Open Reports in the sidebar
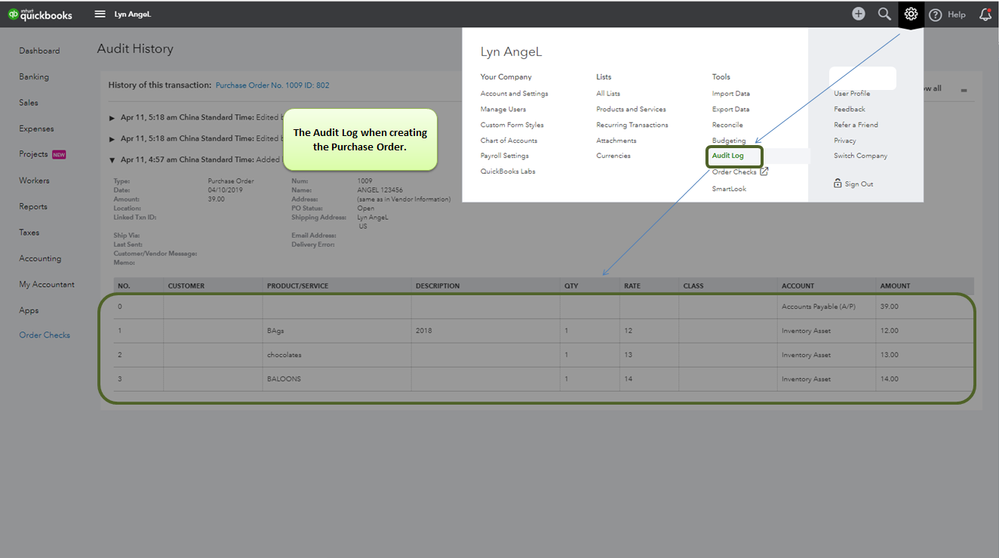Image resolution: width=999 pixels, height=558 pixels. [x=33, y=206]
